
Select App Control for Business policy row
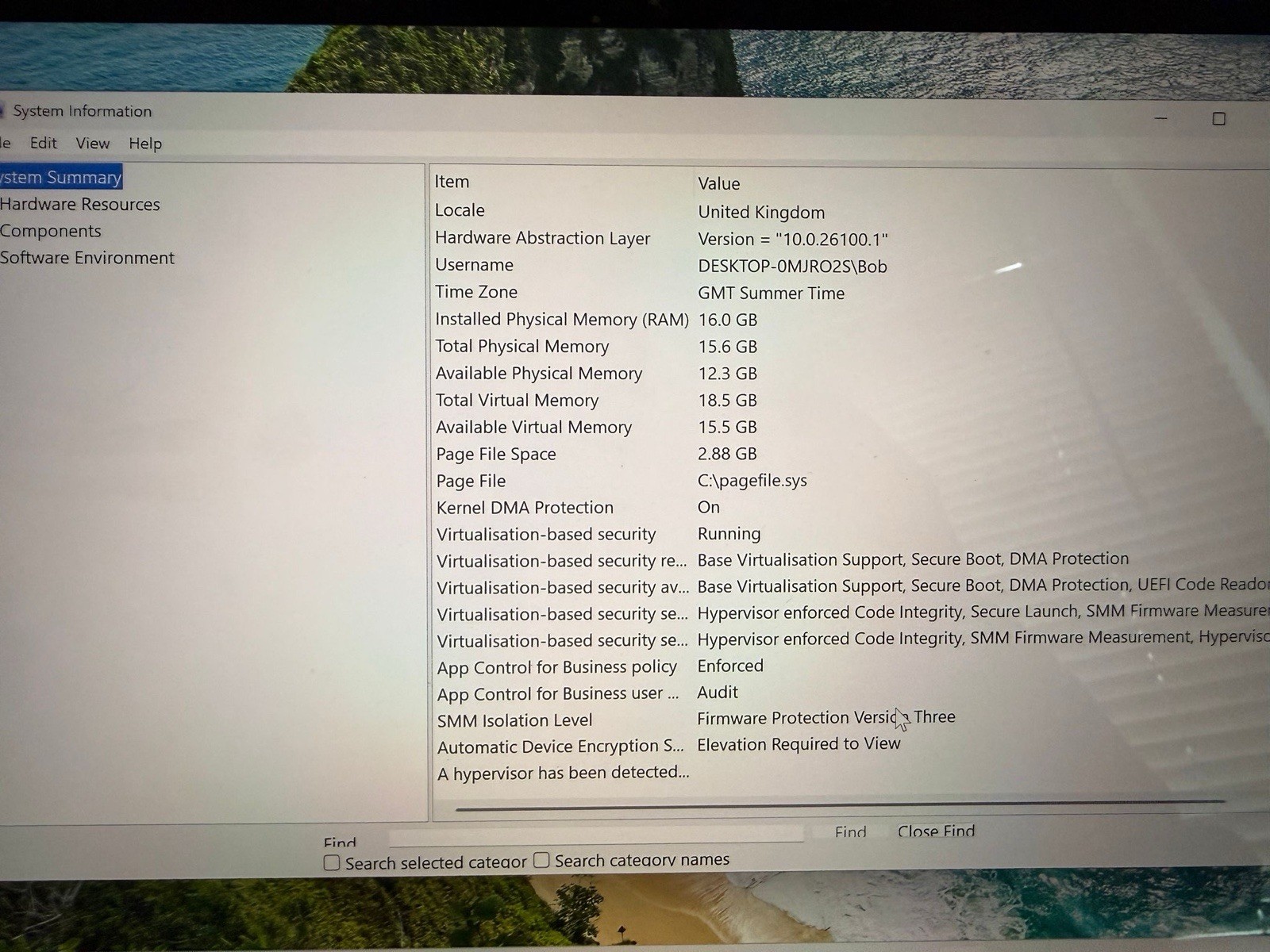[851, 666]
